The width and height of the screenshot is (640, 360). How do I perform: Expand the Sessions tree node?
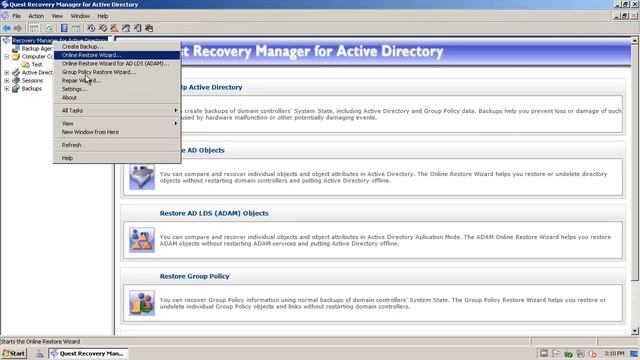coord(7,81)
